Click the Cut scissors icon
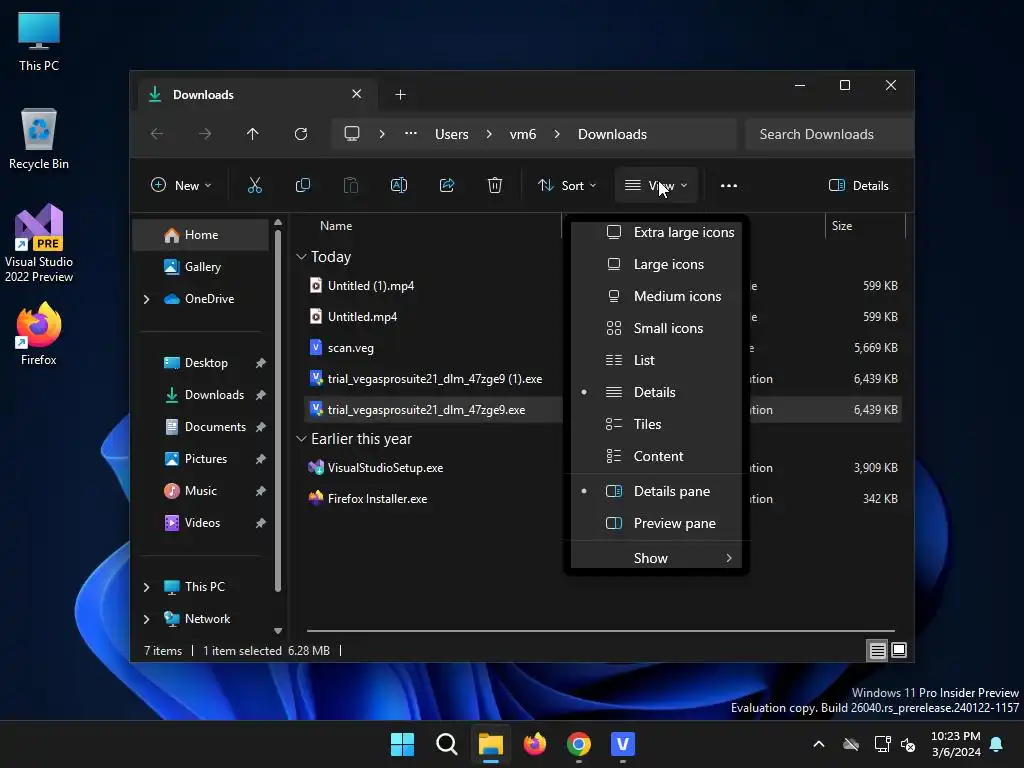 (255, 185)
